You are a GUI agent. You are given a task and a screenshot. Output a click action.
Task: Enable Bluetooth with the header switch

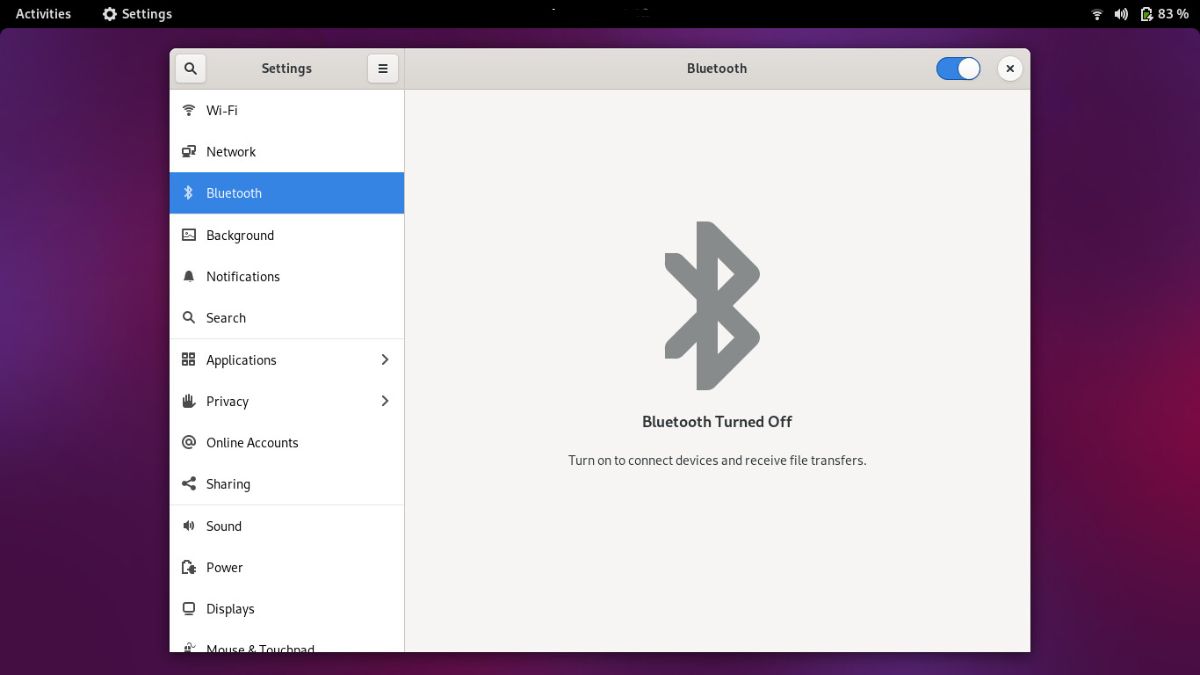point(958,68)
